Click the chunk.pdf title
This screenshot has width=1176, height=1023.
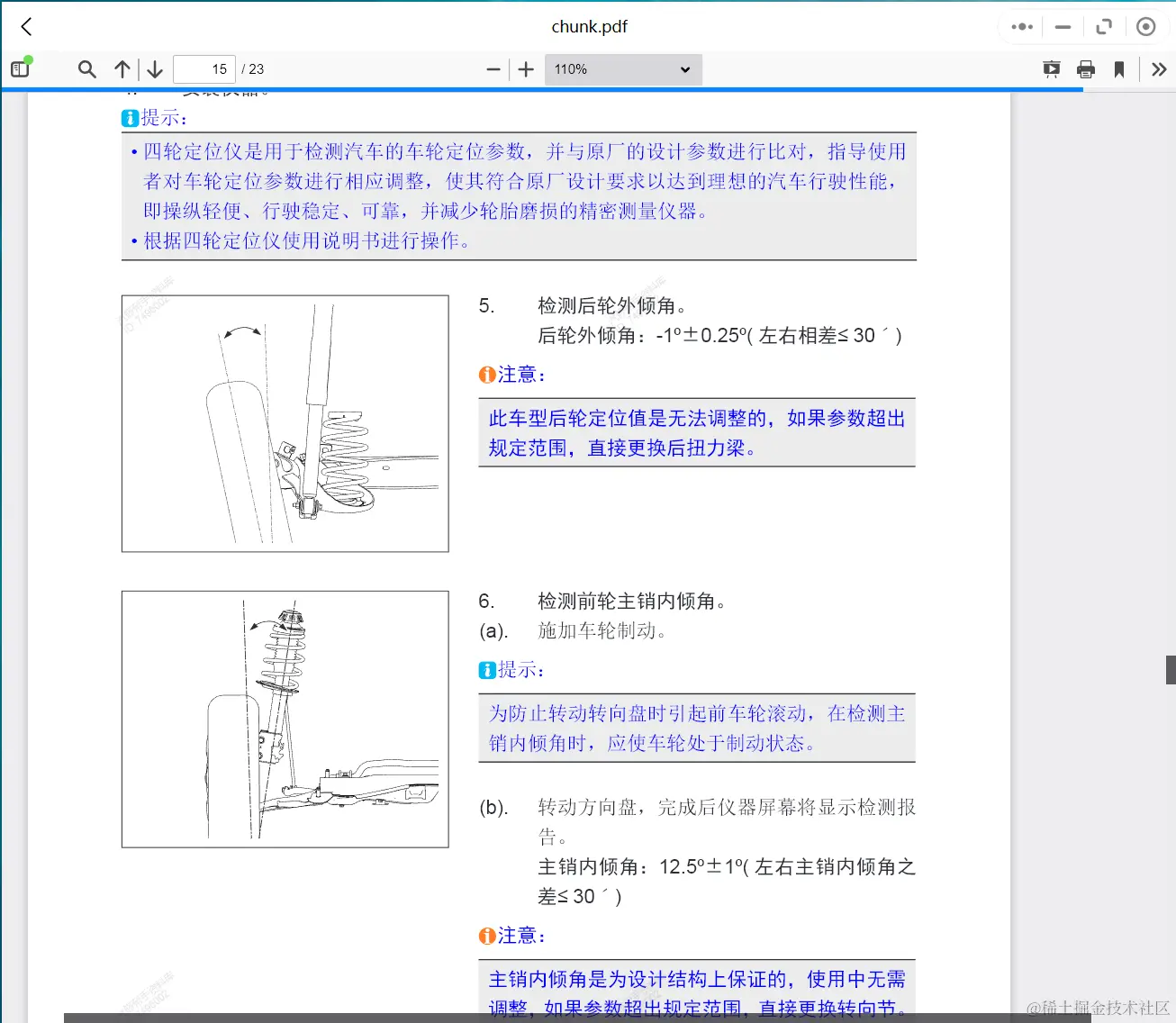[x=589, y=26]
